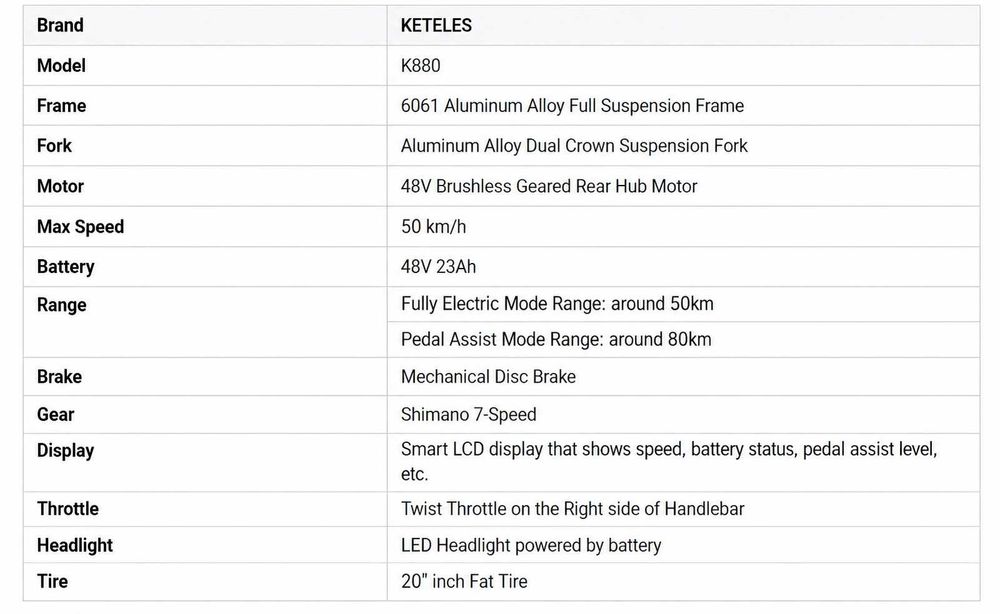Click the Range row label
Viewport: 1000px width, 614px height.
[61, 305]
